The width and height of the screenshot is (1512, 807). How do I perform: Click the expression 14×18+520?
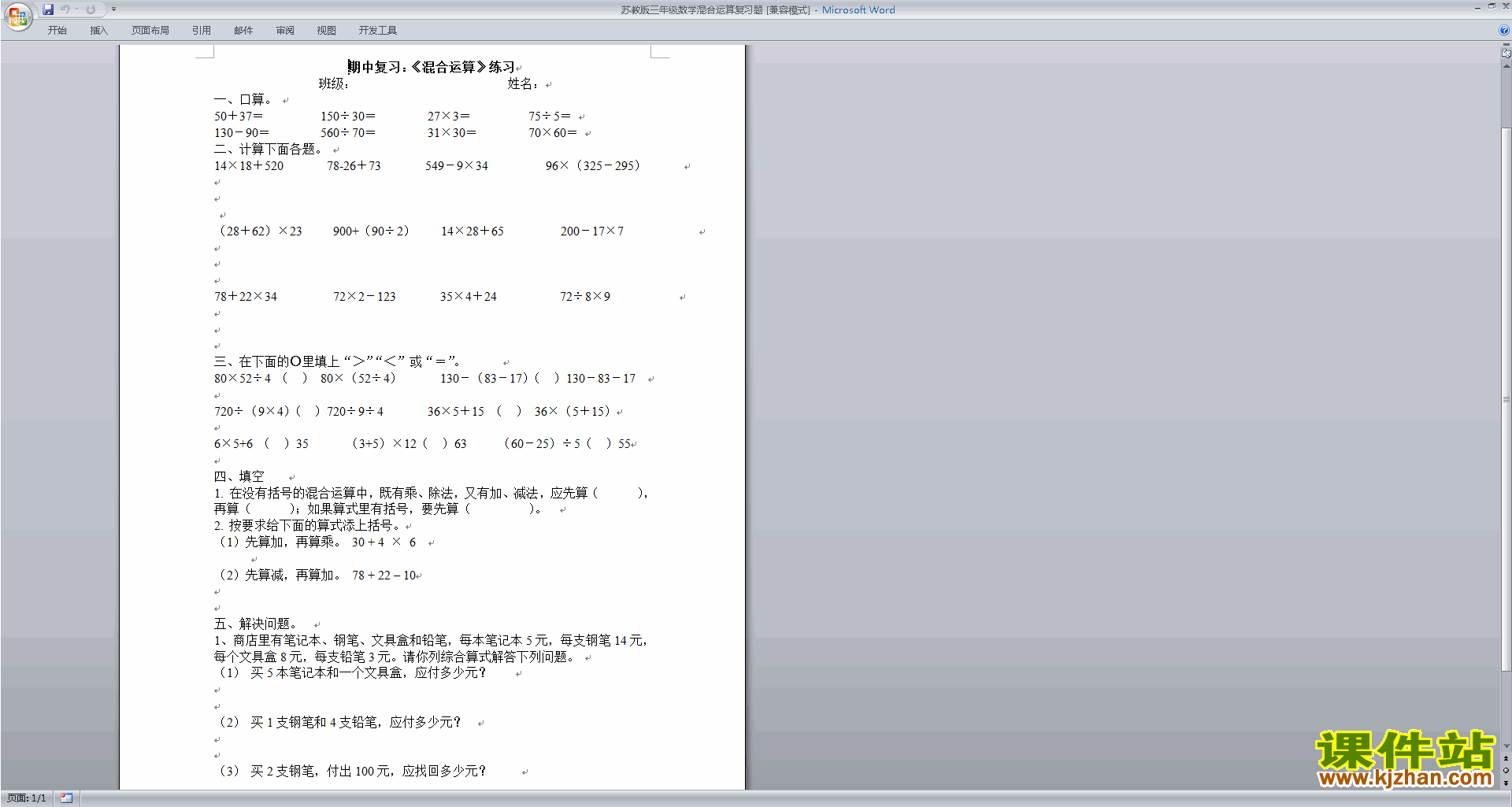tap(249, 165)
